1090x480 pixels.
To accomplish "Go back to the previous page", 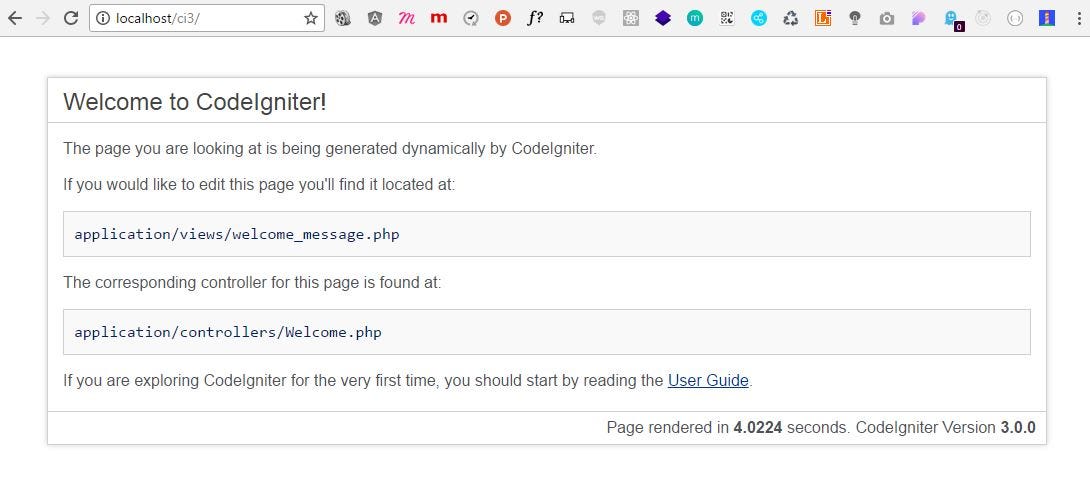I will click(14, 19).
